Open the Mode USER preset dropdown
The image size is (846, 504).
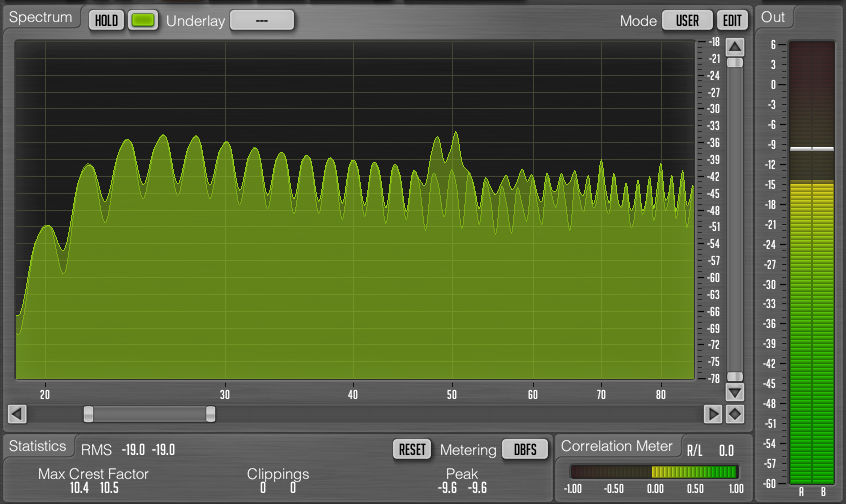pyautogui.click(x=687, y=20)
